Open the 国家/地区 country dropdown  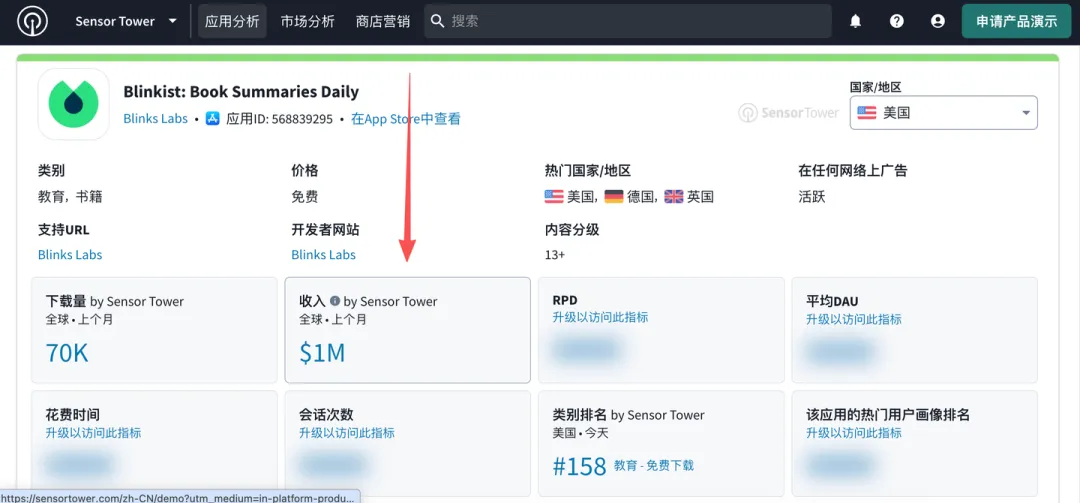point(944,112)
